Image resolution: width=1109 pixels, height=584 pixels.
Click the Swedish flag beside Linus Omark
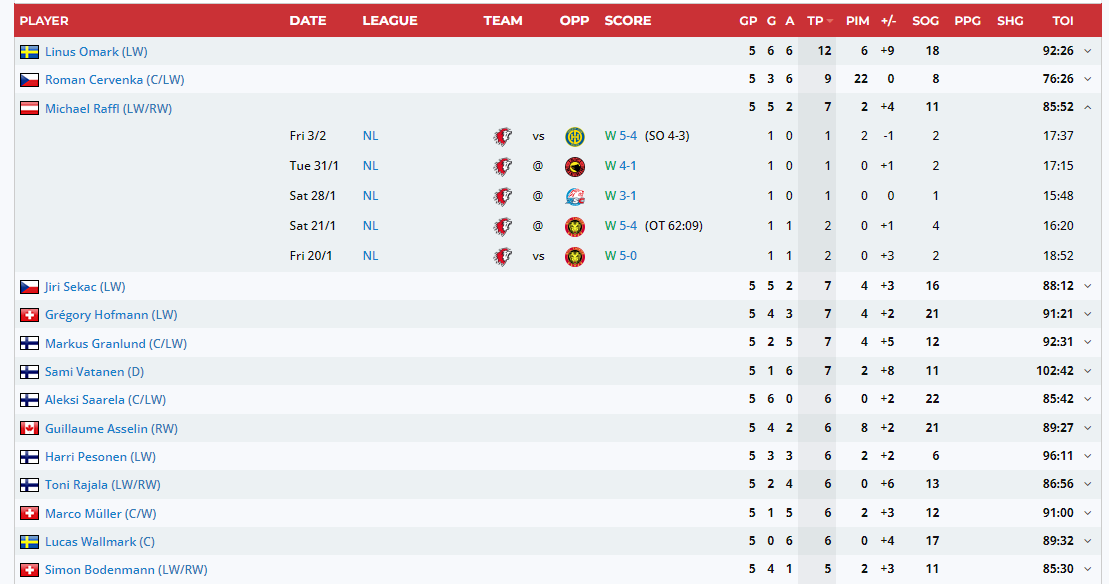(x=29, y=52)
